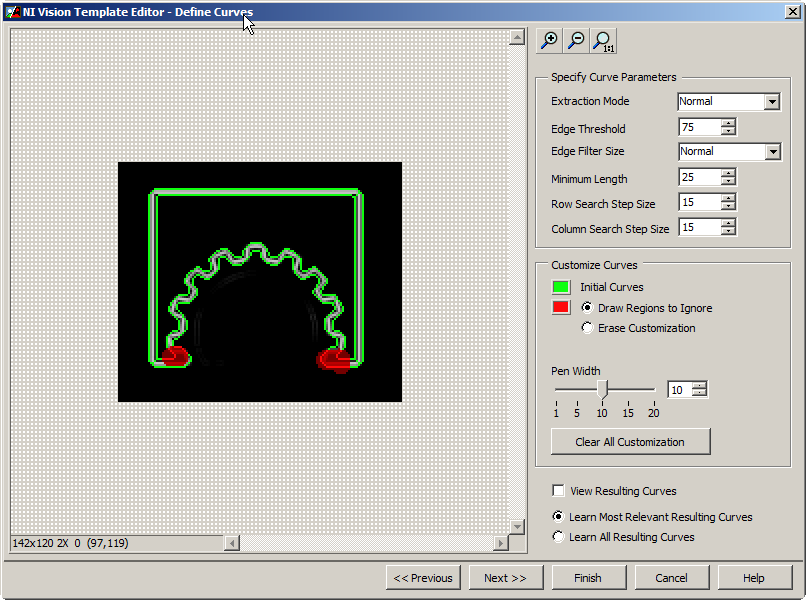Open Help for Define Curves
Image resolution: width=806 pixels, height=600 pixels.
coord(755,577)
